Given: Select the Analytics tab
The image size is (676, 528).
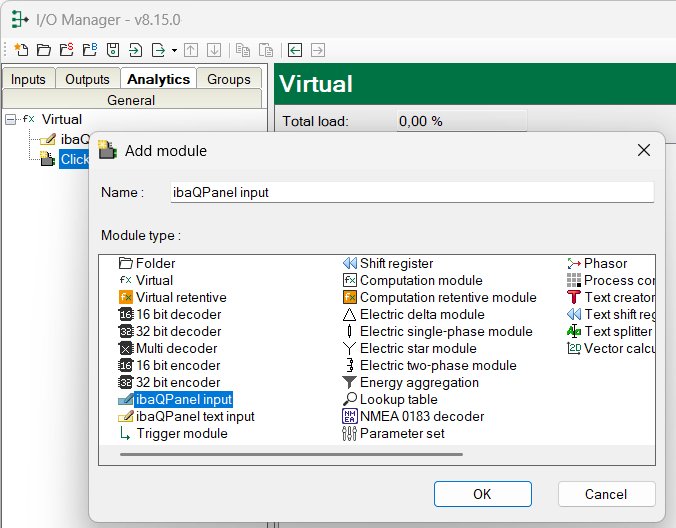Looking at the screenshot, I should click(x=158, y=79).
